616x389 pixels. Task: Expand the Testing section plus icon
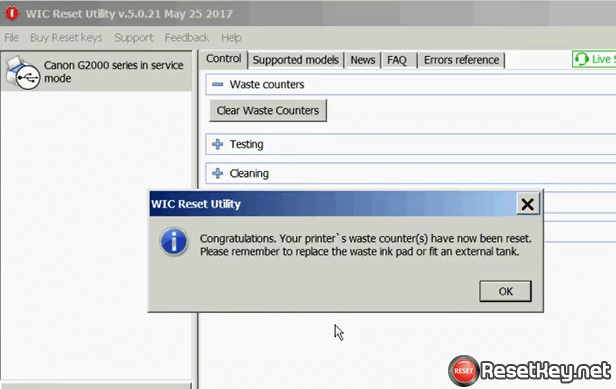217,144
